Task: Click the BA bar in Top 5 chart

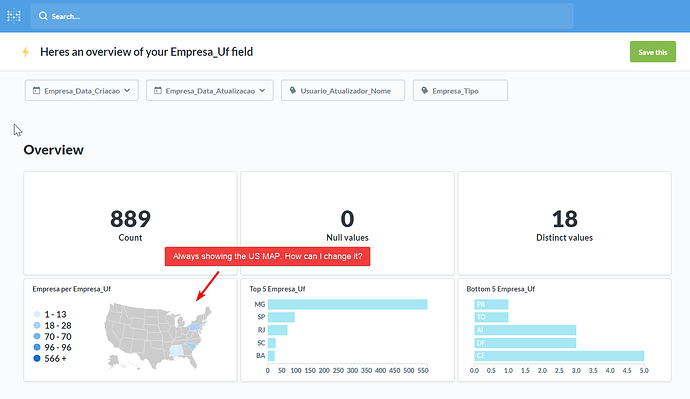Action: (271, 355)
